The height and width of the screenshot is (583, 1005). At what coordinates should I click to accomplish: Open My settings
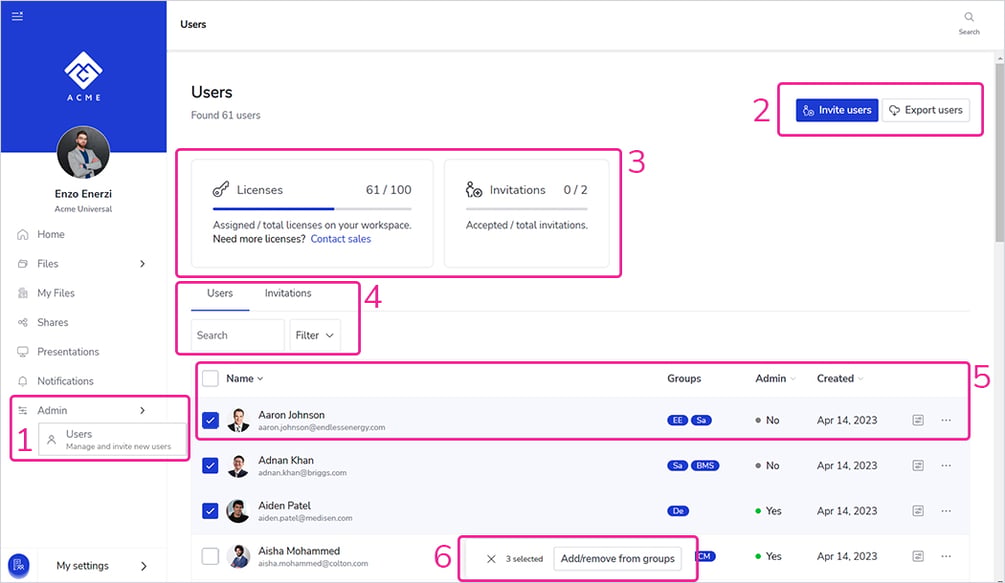tap(83, 566)
